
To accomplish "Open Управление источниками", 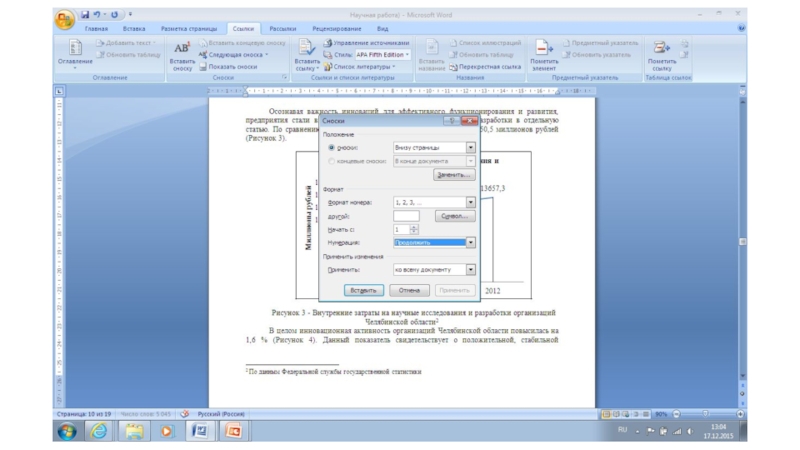I will pyautogui.click(x=367, y=43).
